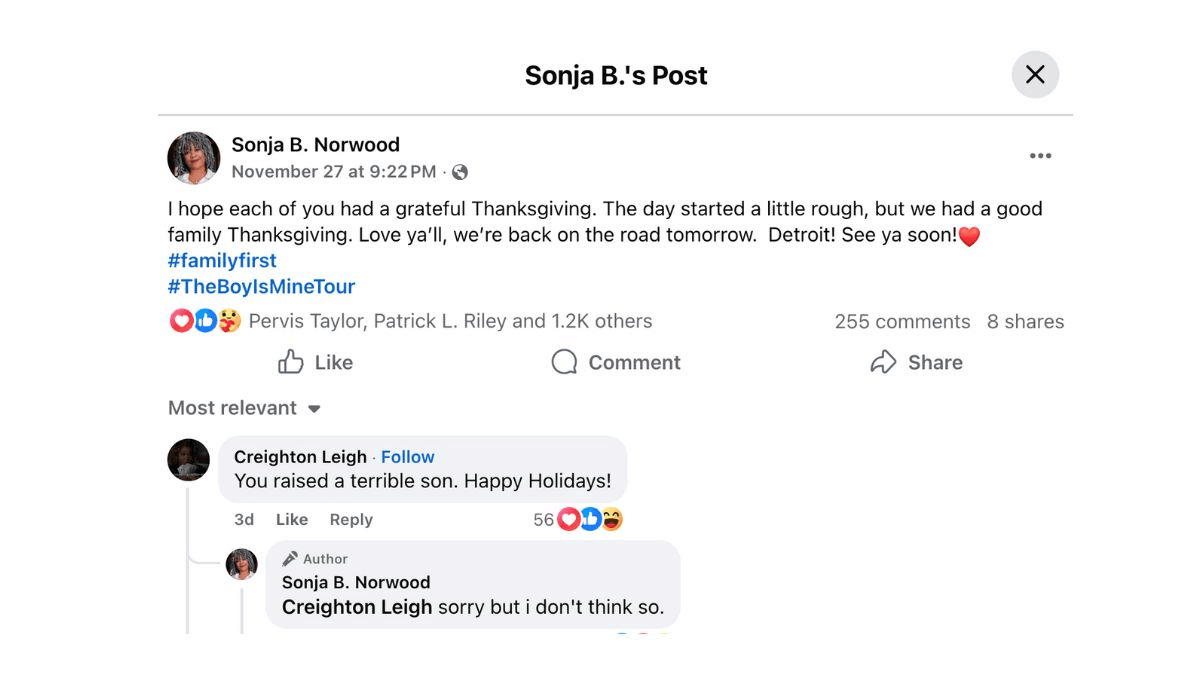Click the thumbs-up Like button on post

315,362
